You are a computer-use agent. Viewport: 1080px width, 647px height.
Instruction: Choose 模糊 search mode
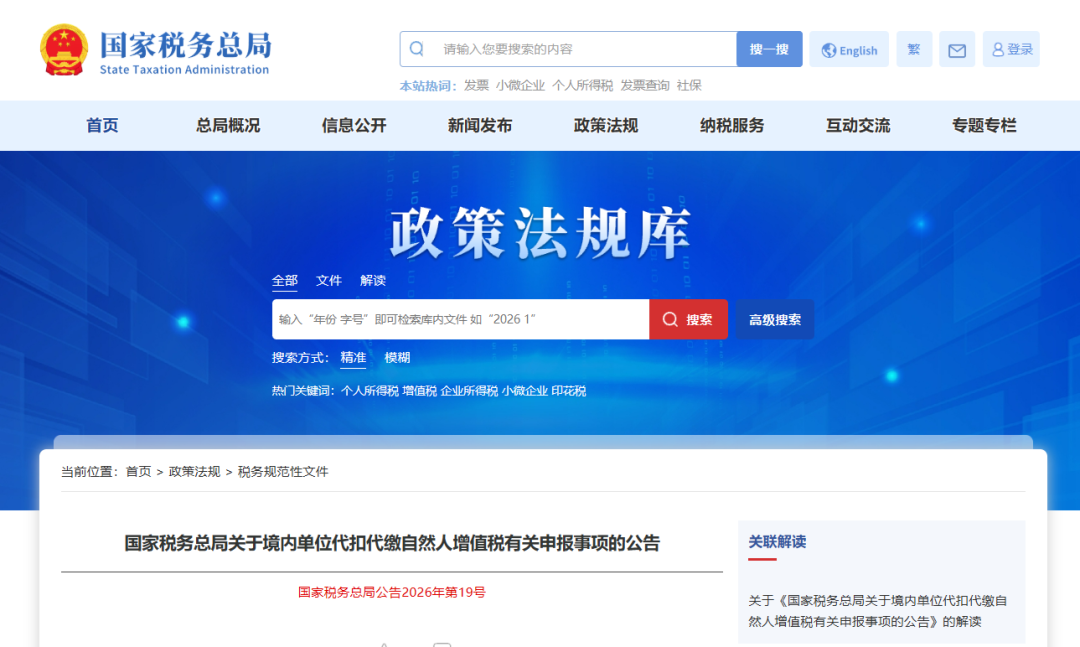click(397, 358)
